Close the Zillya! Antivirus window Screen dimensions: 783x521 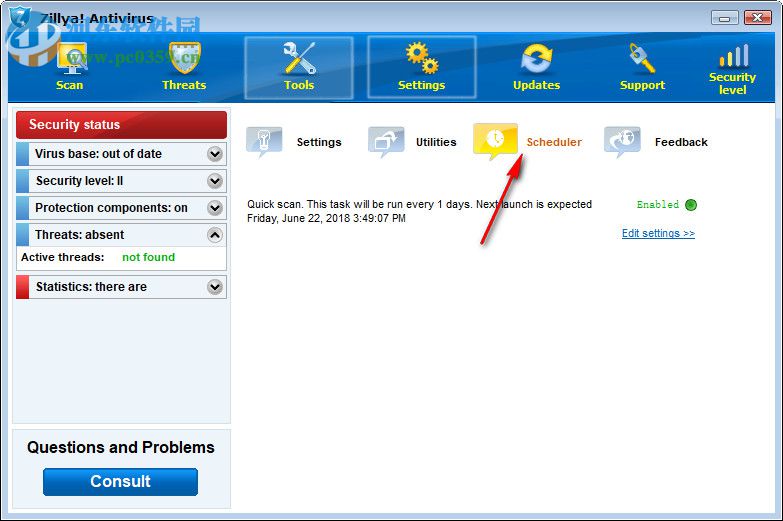(x=758, y=18)
